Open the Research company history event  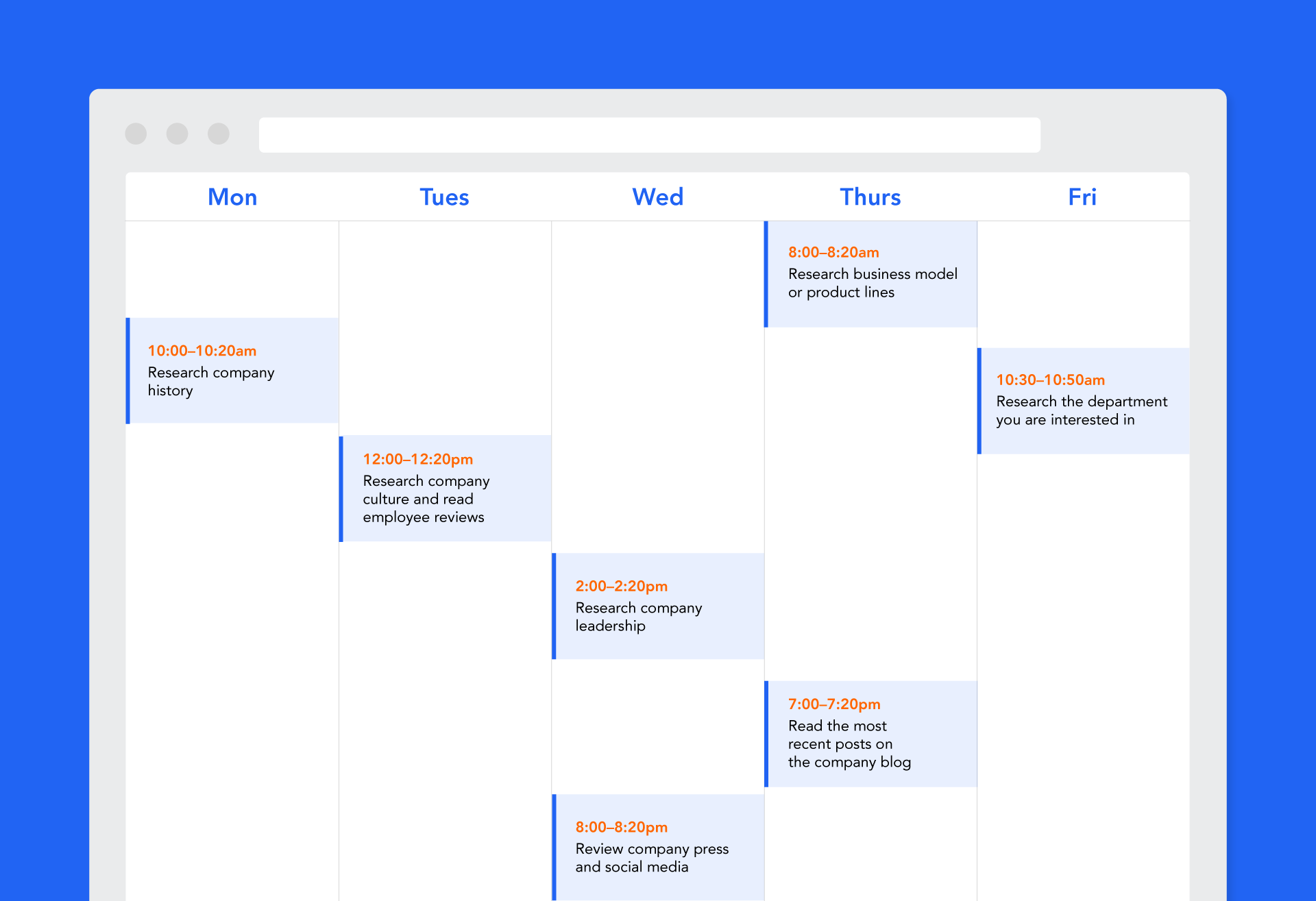click(x=232, y=371)
